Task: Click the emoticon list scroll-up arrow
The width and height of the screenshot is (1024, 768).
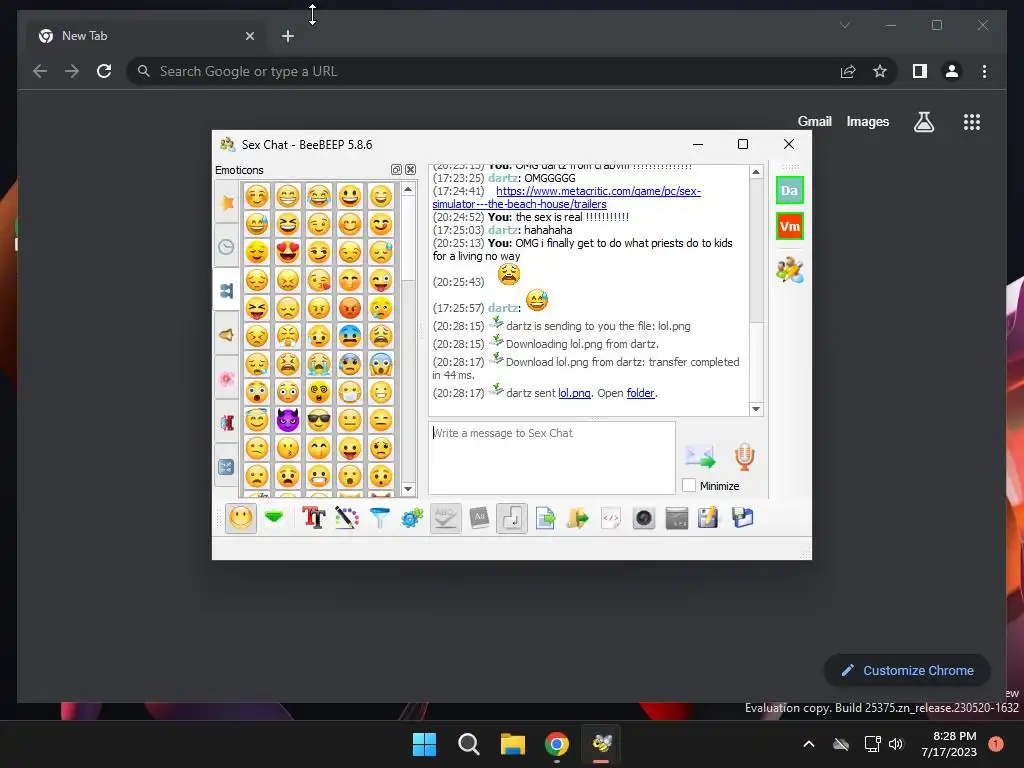Action: click(408, 189)
